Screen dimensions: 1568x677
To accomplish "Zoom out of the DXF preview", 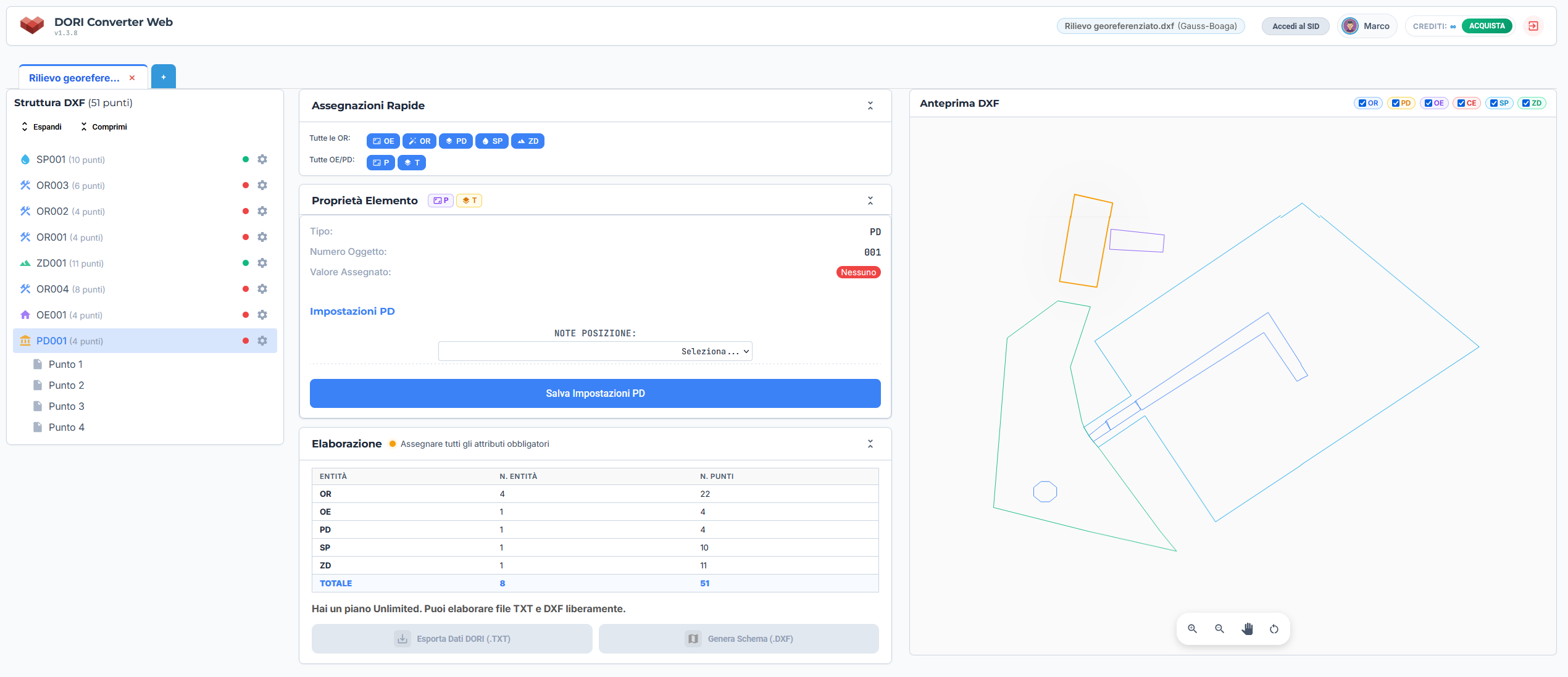I will pyautogui.click(x=1219, y=629).
